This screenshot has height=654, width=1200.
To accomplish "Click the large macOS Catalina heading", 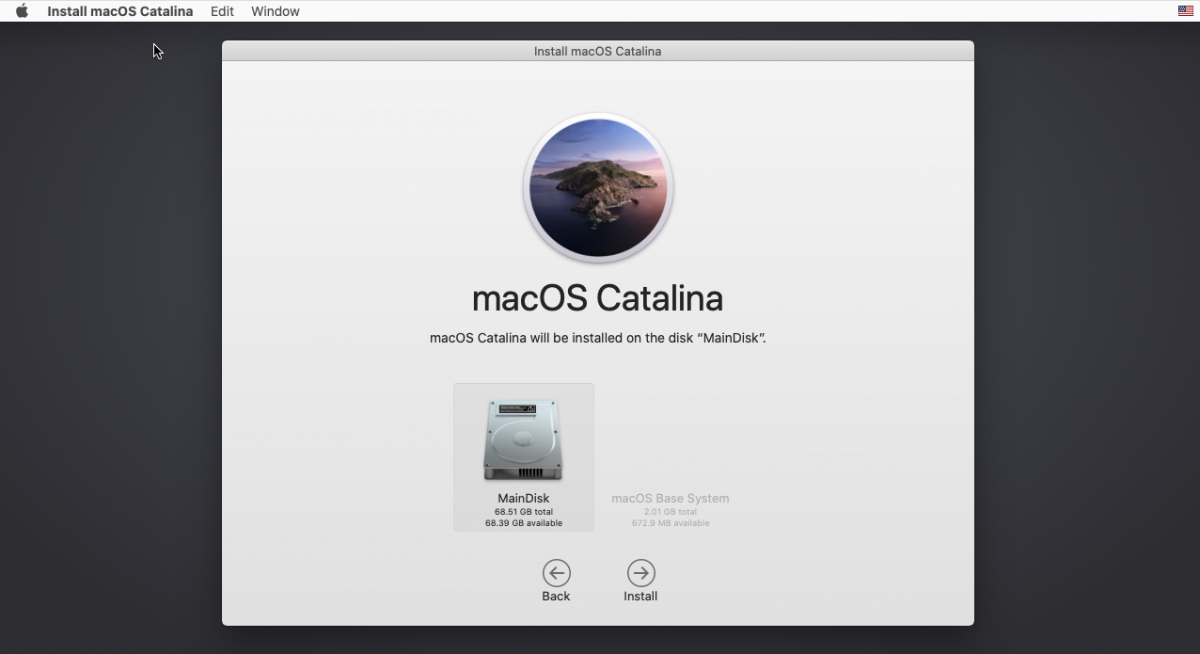I will (597, 298).
